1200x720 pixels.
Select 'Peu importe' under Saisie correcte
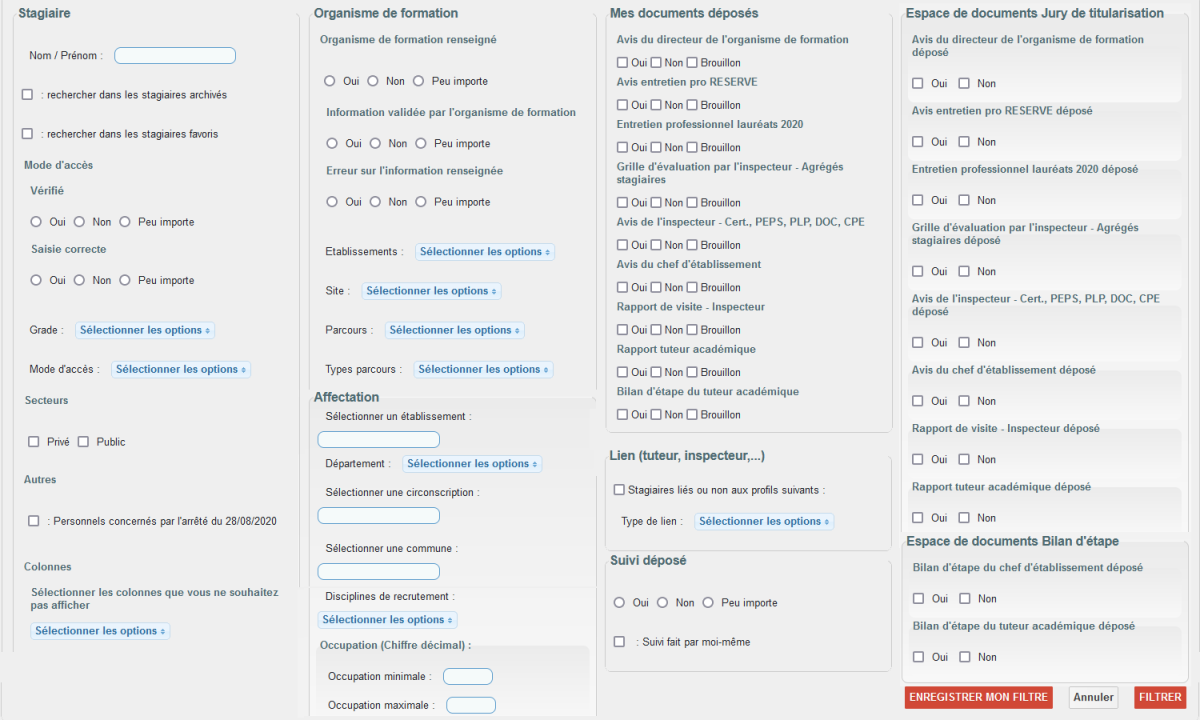point(125,281)
